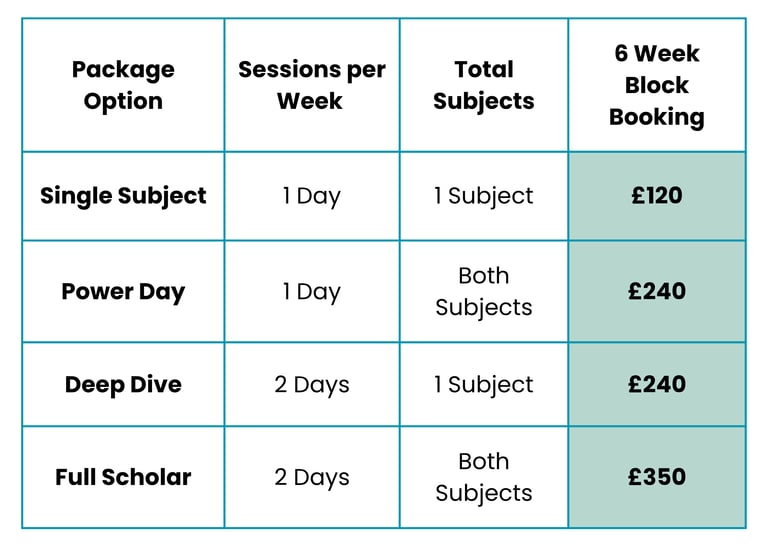The image size is (768, 546).
Task: Click the 6 Week Block Booking header
Action: [x=657, y=85]
